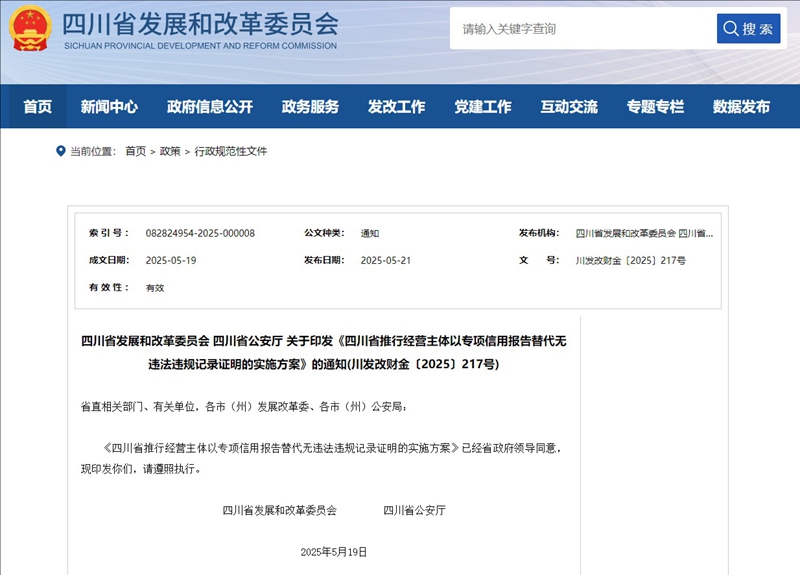Click the truncated 发布机构 value text
The image size is (800, 575).
[x=645, y=233]
